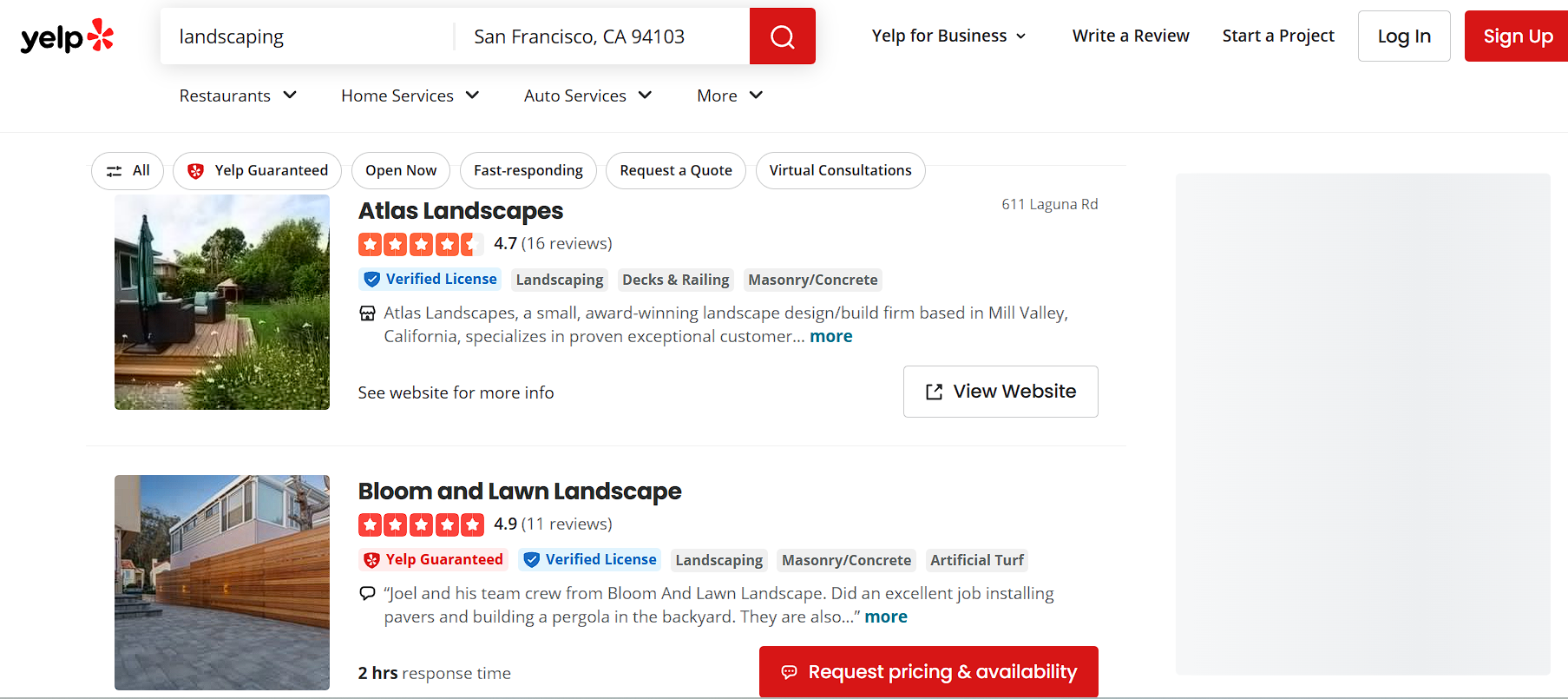Click chat icon in Request pricing button
The height and width of the screenshot is (699, 1568).
[789, 672]
